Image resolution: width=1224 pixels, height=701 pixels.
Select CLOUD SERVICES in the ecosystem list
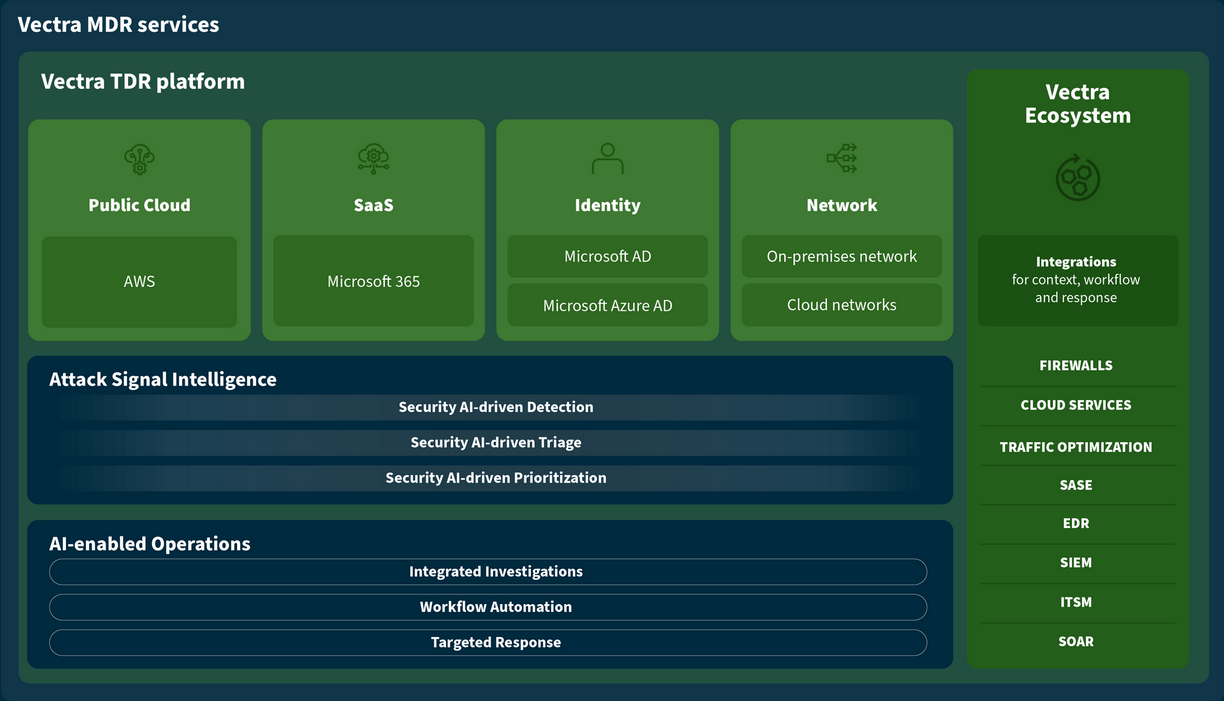point(1076,405)
